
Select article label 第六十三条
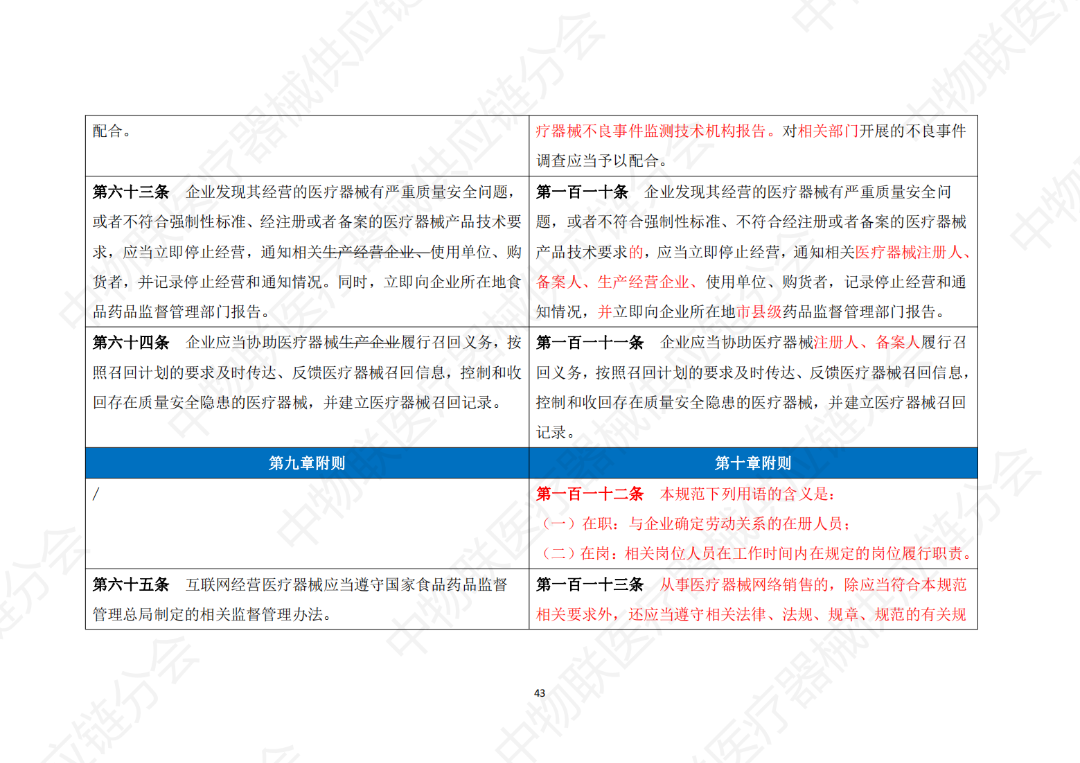pyautogui.click(x=131, y=192)
